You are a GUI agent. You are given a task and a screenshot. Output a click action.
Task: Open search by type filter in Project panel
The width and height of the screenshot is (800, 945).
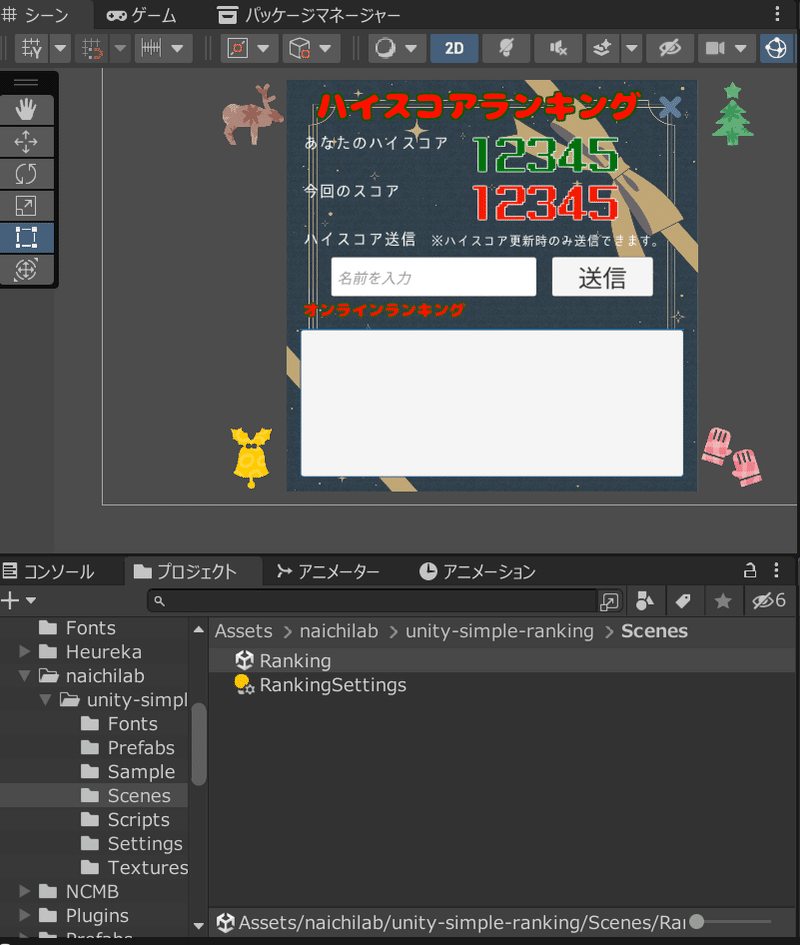tap(645, 601)
